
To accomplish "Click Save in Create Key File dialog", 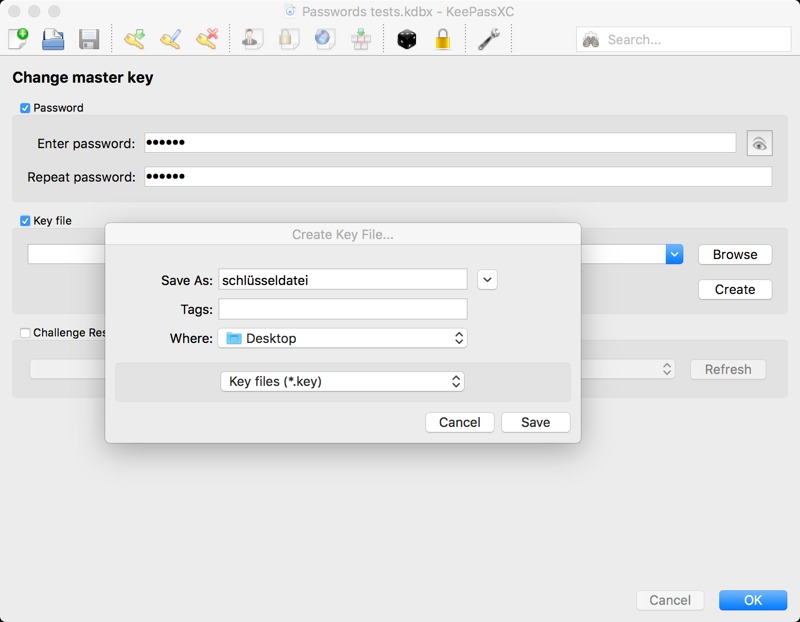I will 535,422.
